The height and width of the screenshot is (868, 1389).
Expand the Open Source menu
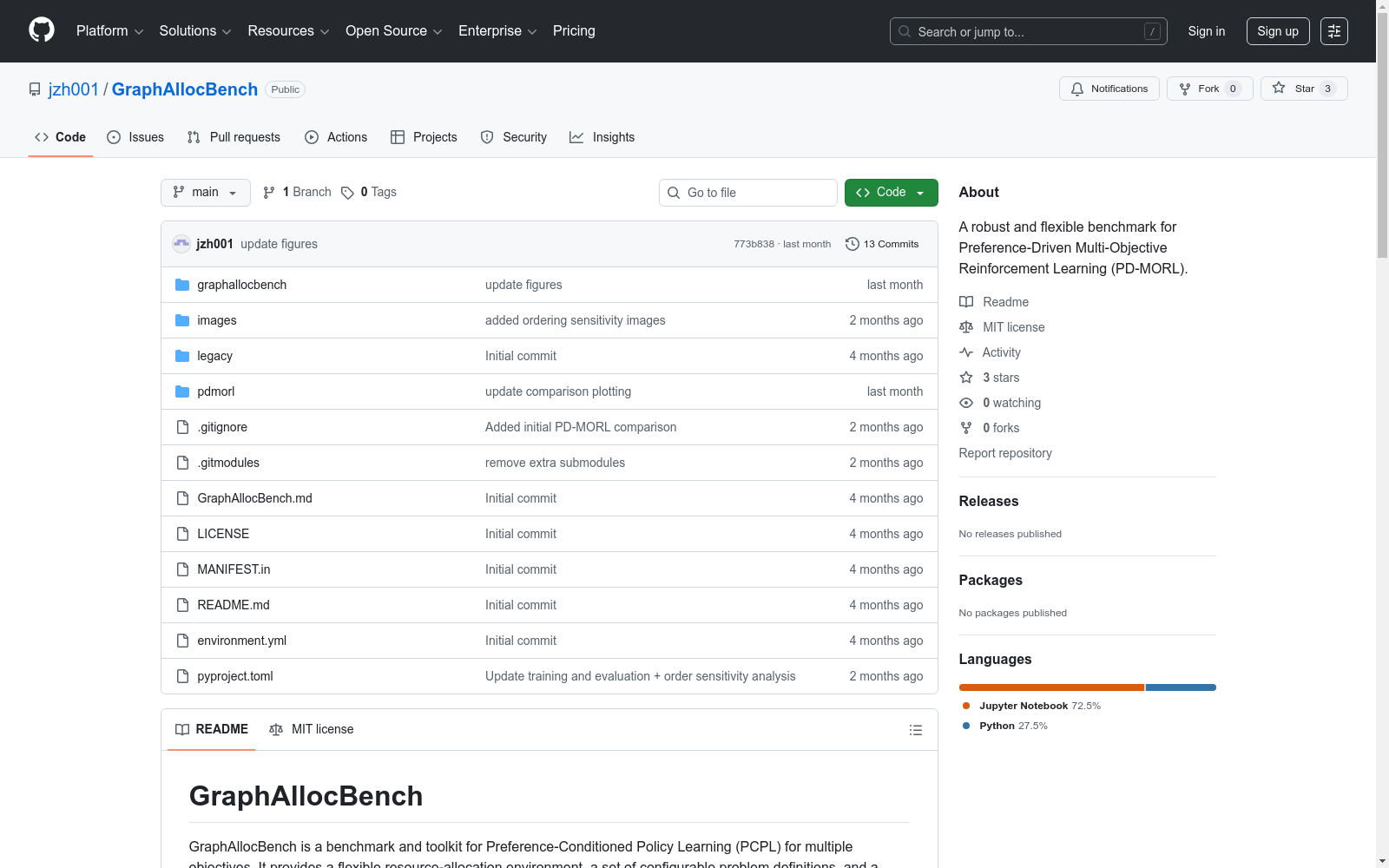coord(394,31)
